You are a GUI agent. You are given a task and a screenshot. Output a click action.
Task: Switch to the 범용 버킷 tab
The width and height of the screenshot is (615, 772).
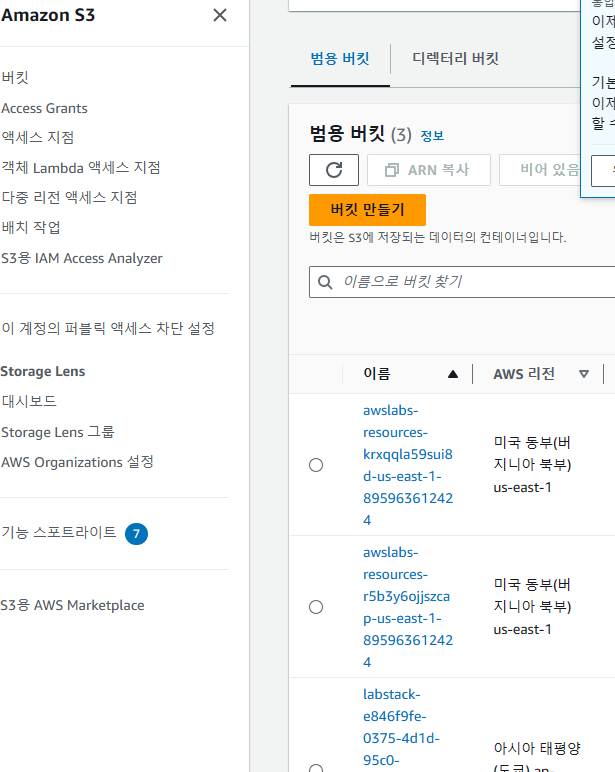pos(340,59)
